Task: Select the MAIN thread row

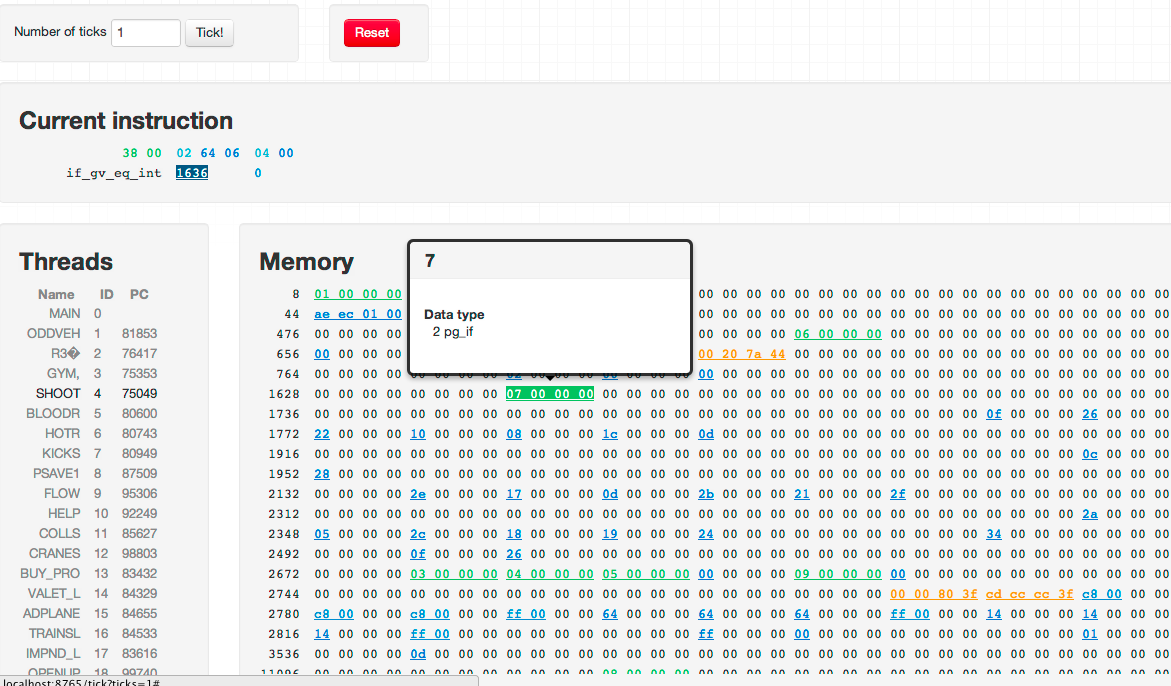Action: [x=88, y=314]
